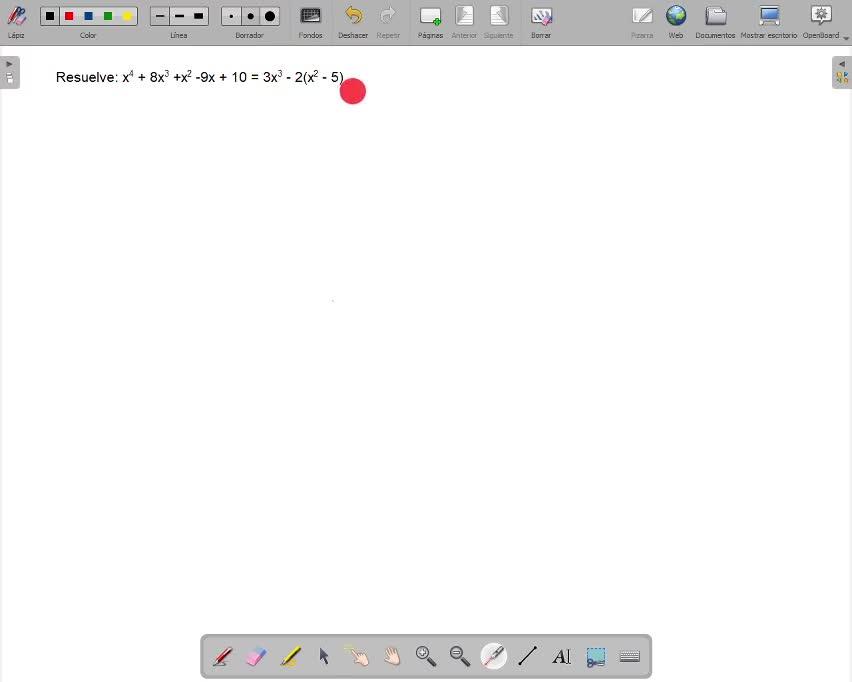Open the Lápiz stylus palette icon
852x682 pixels.
pyautogui.click(x=16, y=16)
